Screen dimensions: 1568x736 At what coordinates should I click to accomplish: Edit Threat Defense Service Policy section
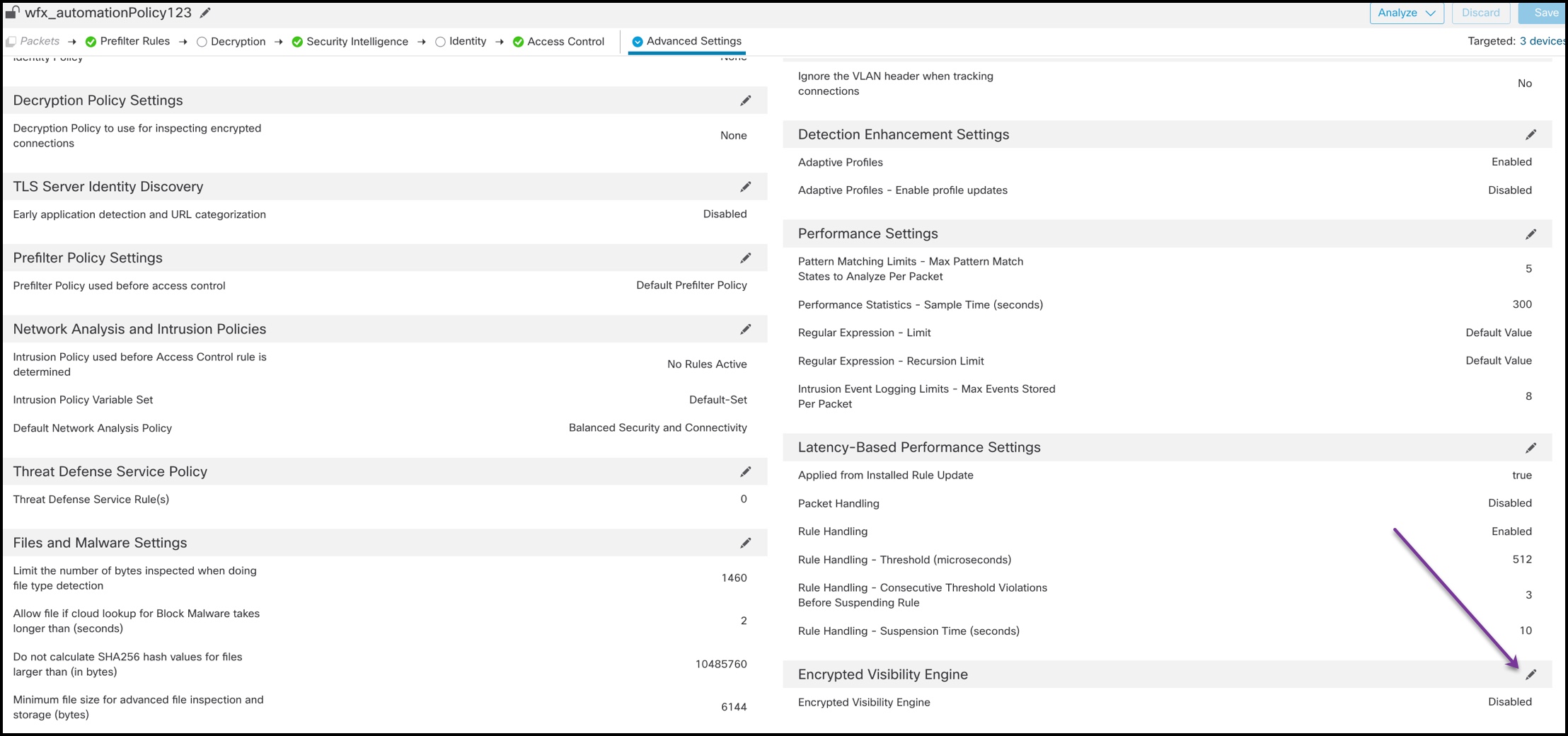pyautogui.click(x=745, y=472)
